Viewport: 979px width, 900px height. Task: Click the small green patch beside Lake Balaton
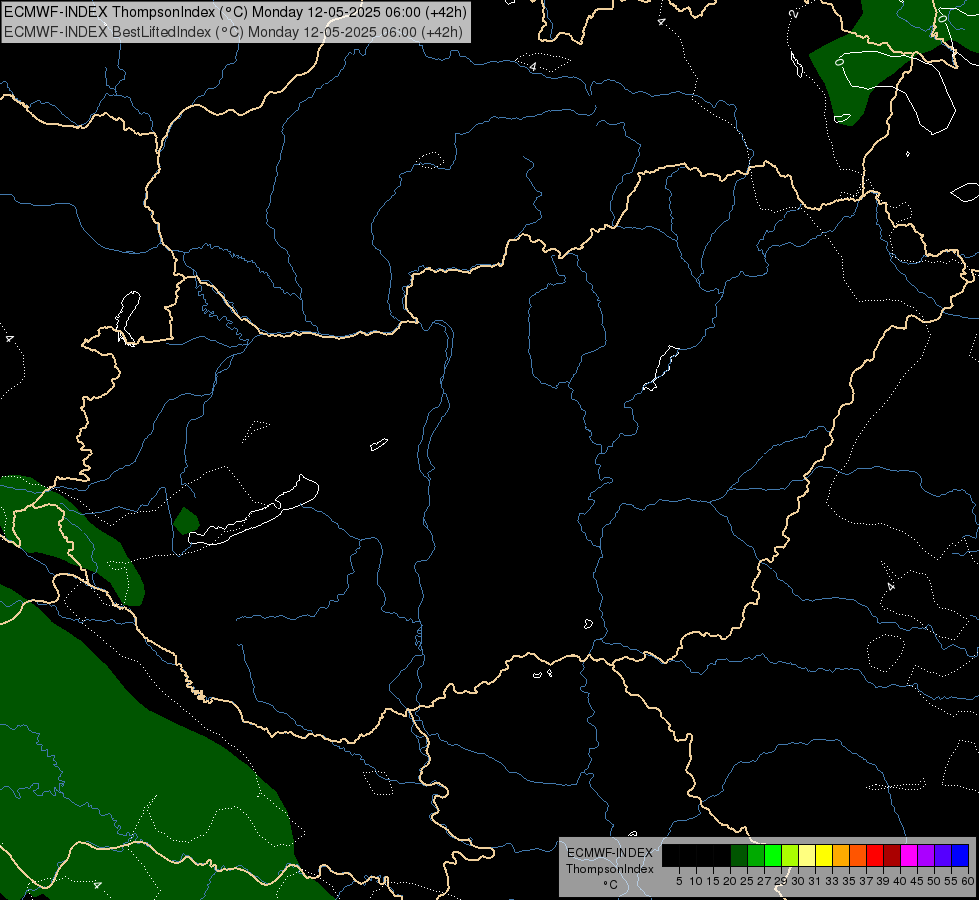(186, 521)
